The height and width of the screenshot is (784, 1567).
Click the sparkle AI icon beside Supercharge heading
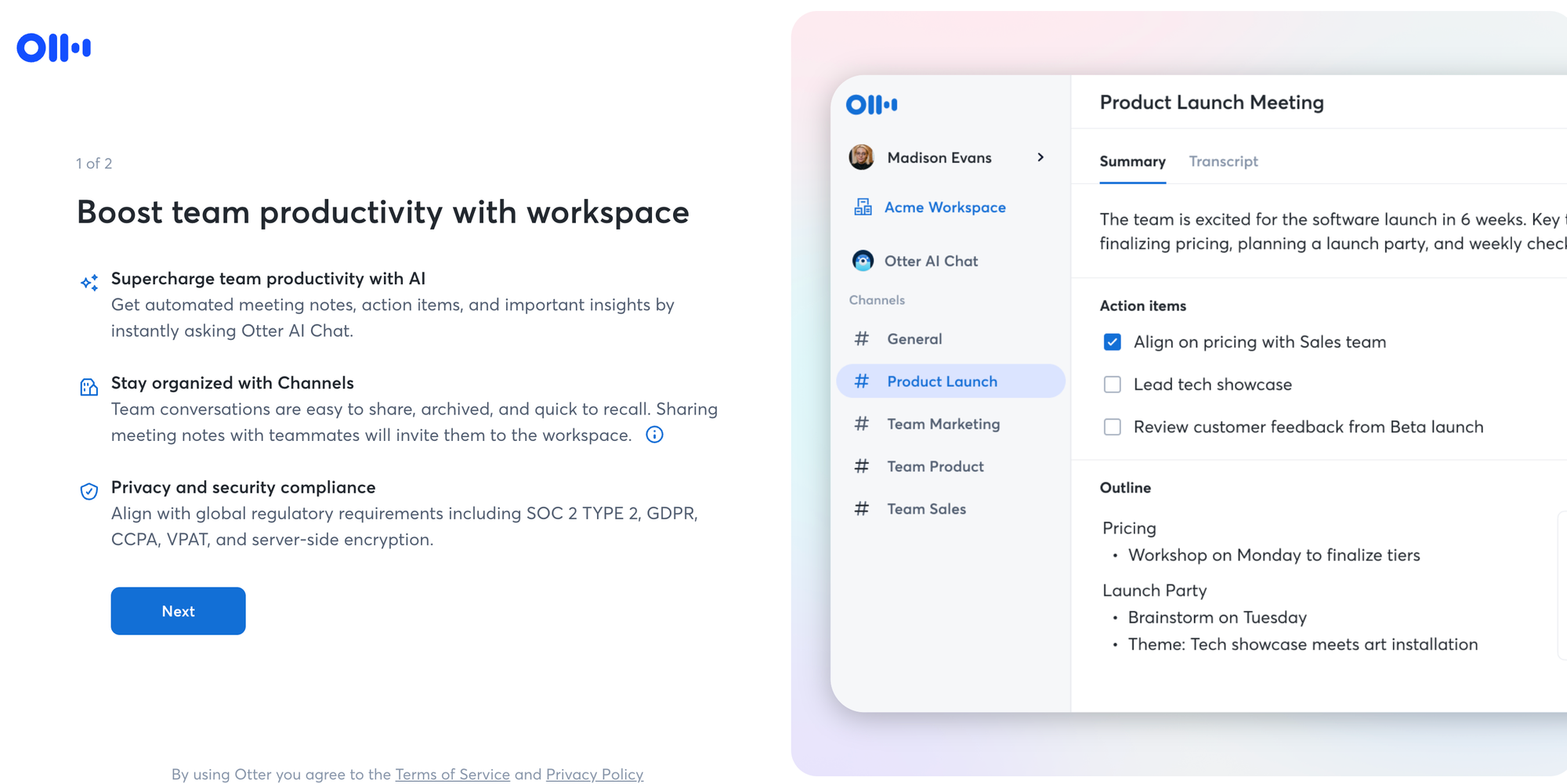pyautogui.click(x=89, y=283)
